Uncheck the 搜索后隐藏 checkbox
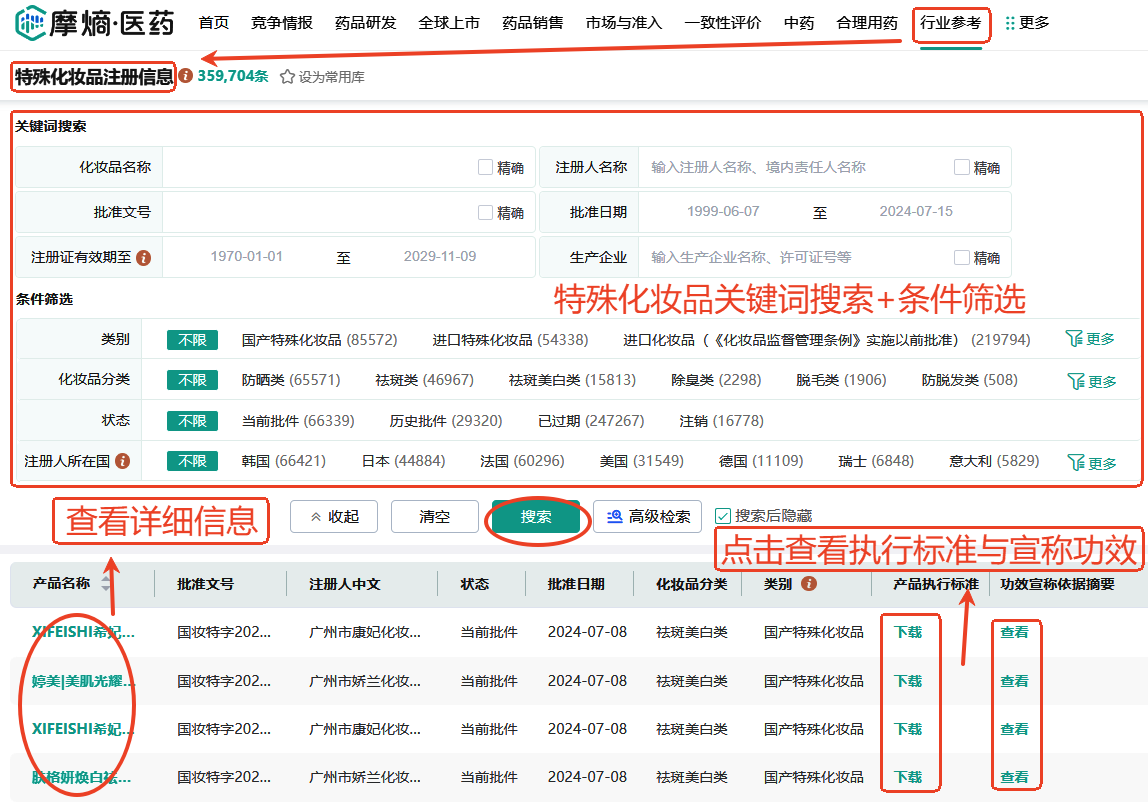Image resolution: width=1148 pixels, height=806 pixels. (x=723, y=516)
